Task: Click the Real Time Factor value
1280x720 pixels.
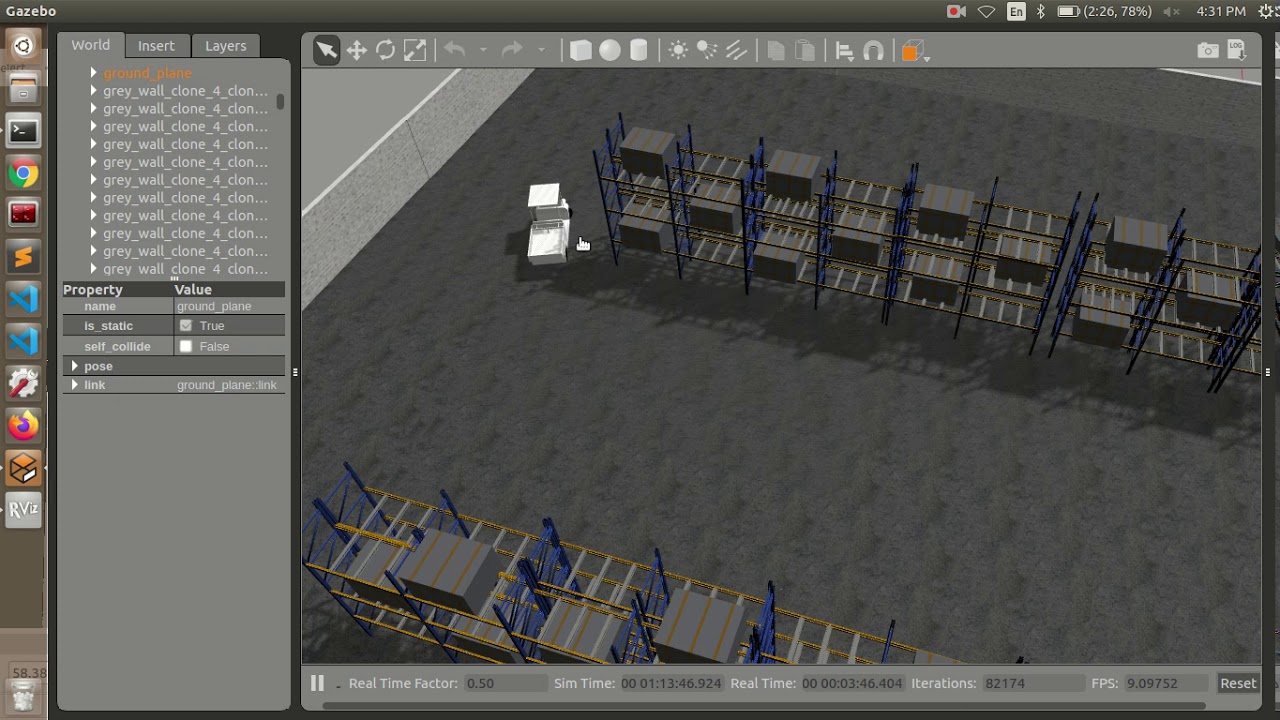Action: 505,683
